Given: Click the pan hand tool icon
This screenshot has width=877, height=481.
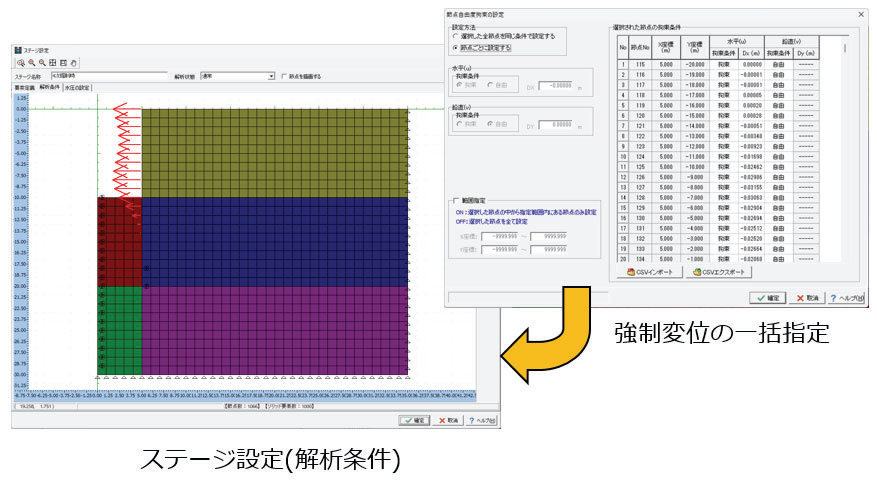Looking at the screenshot, I should [x=73, y=62].
